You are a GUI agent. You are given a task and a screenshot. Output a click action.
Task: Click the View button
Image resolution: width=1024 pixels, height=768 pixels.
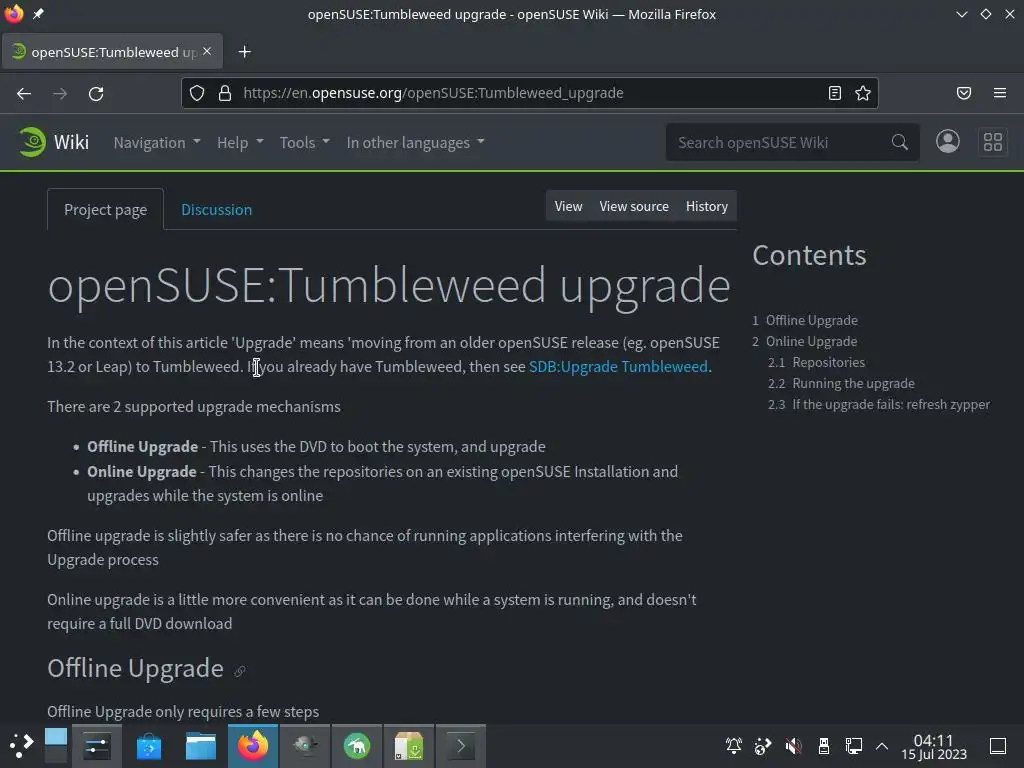tap(568, 206)
